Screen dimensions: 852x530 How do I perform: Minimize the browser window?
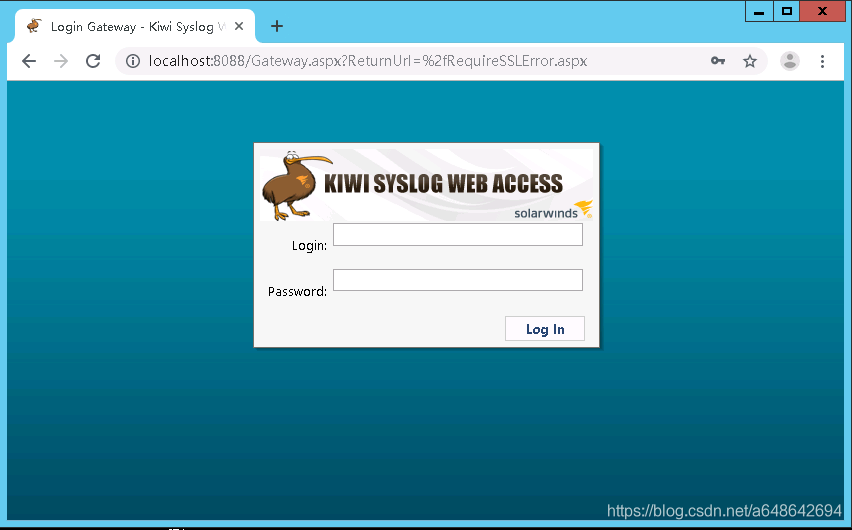click(759, 11)
